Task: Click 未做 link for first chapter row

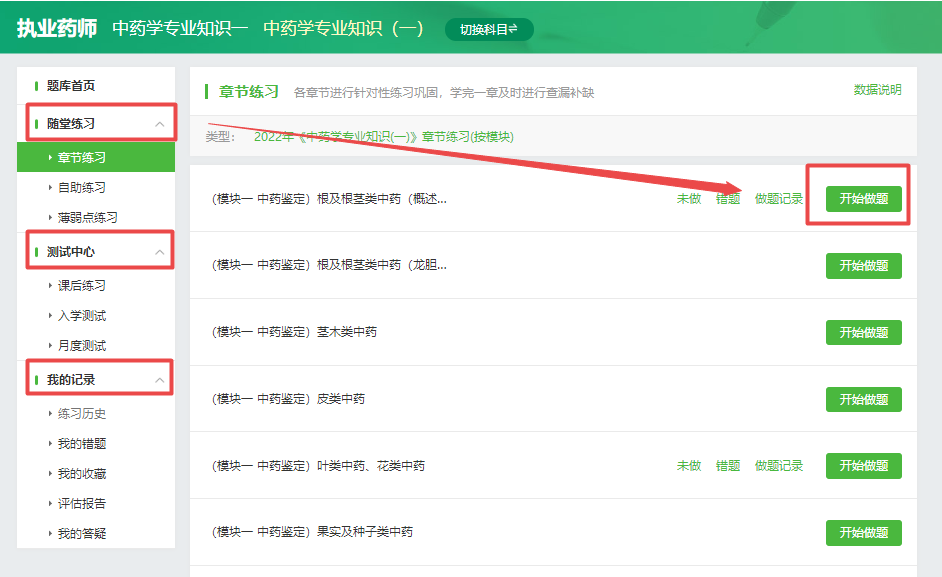Action: click(688, 199)
